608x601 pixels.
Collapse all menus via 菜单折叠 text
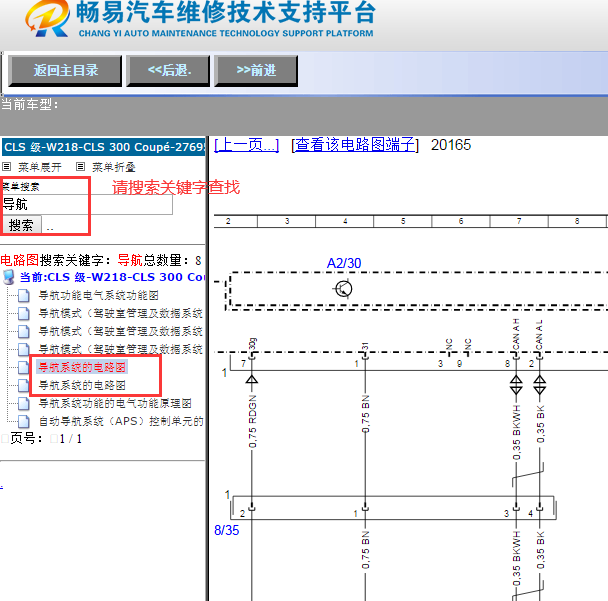pyautogui.click(x=113, y=167)
